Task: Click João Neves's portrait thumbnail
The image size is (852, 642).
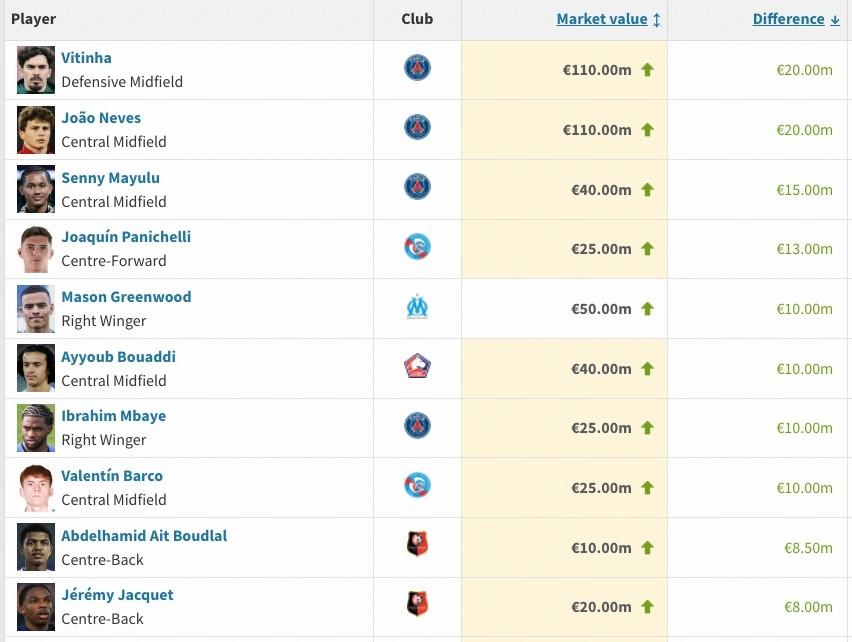Action: pos(36,130)
